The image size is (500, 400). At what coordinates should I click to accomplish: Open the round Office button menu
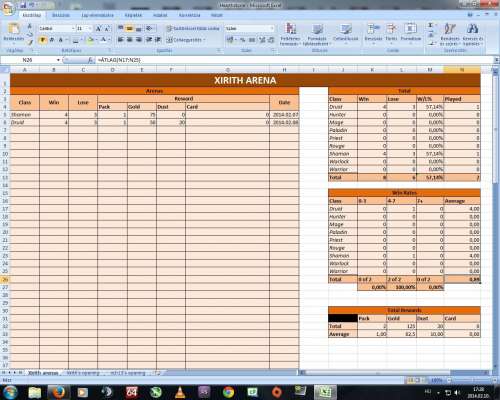coord(7,7)
